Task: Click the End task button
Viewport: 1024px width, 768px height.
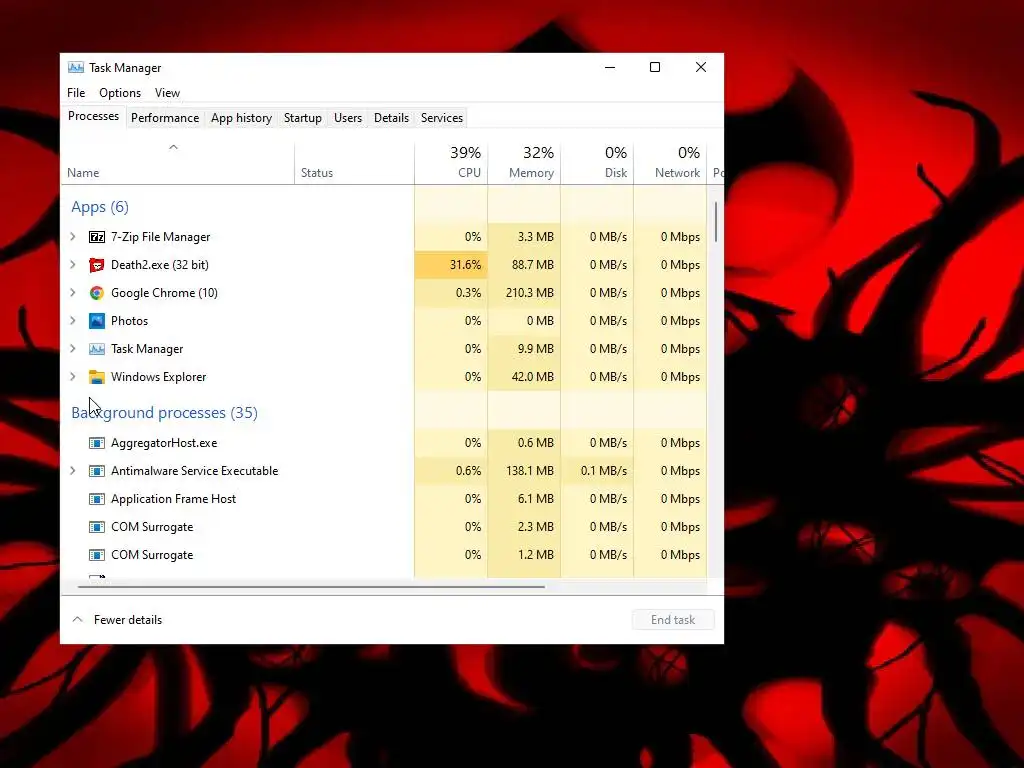Action: click(x=673, y=620)
